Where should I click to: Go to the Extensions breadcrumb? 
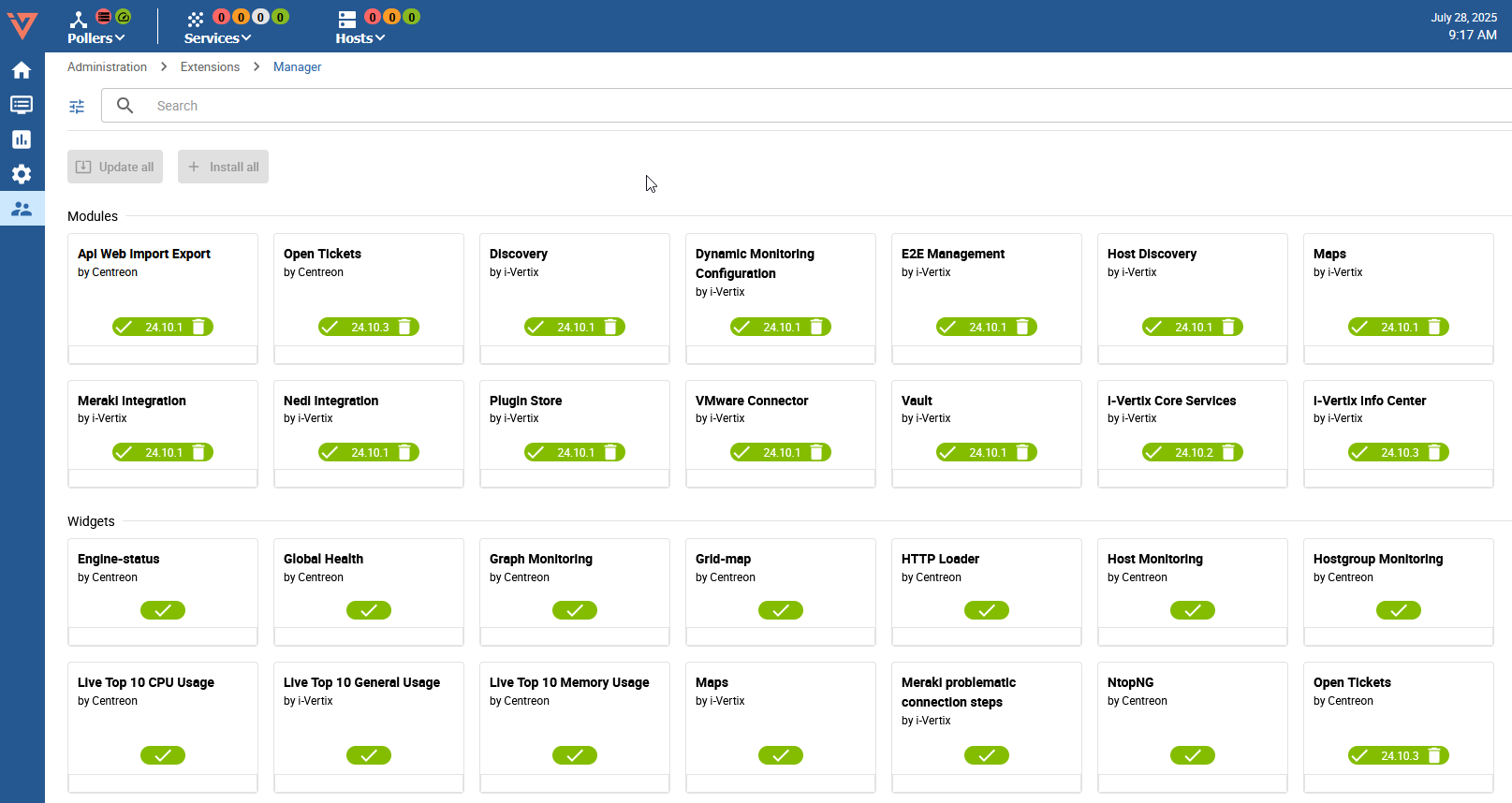tap(210, 67)
